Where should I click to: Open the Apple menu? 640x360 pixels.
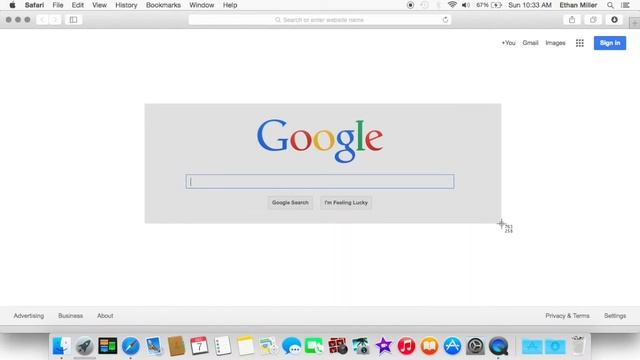pos(12,5)
